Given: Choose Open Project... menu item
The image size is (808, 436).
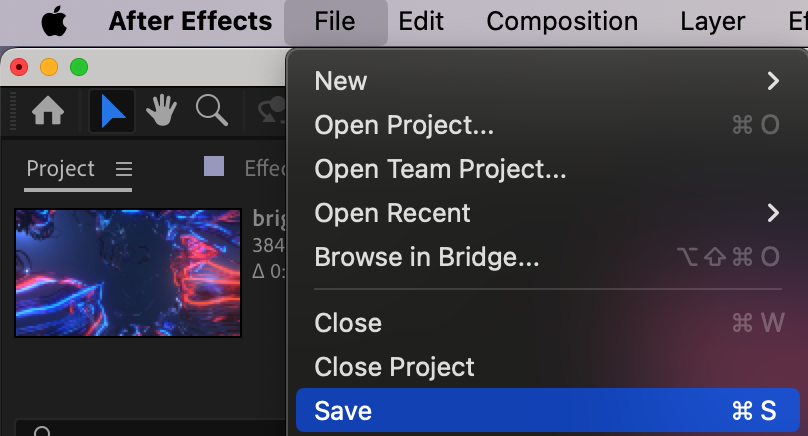Looking at the screenshot, I should click(x=404, y=125).
